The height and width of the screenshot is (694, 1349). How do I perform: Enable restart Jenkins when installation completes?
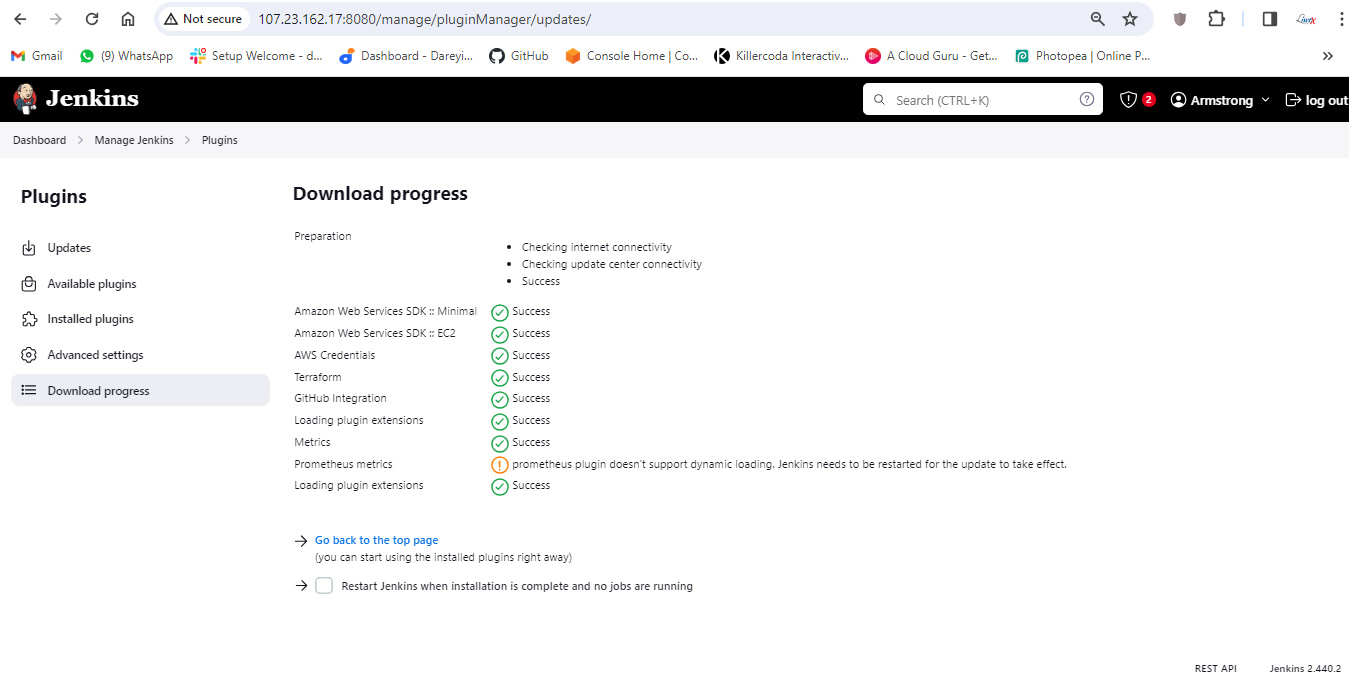tap(324, 586)
